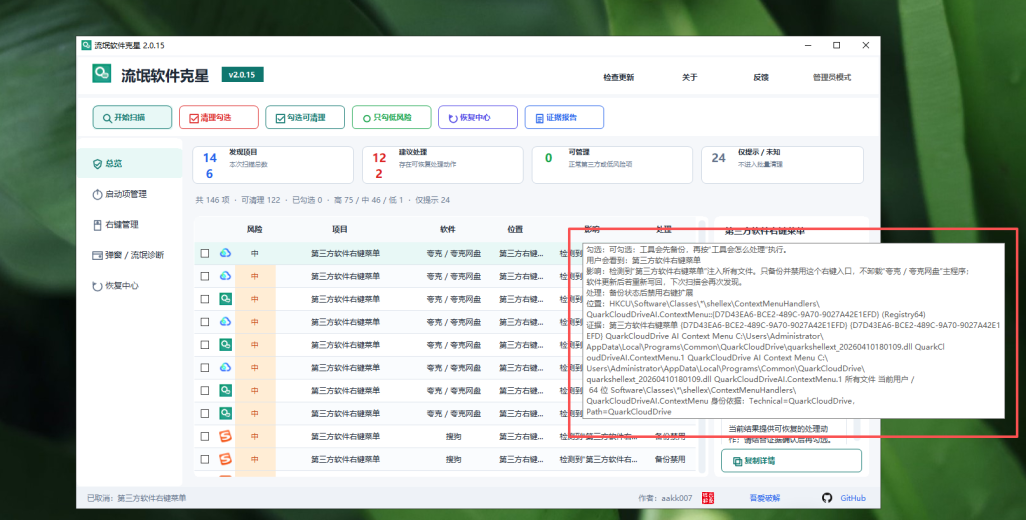Click the green app icon in the fifth row

(225, 345)
